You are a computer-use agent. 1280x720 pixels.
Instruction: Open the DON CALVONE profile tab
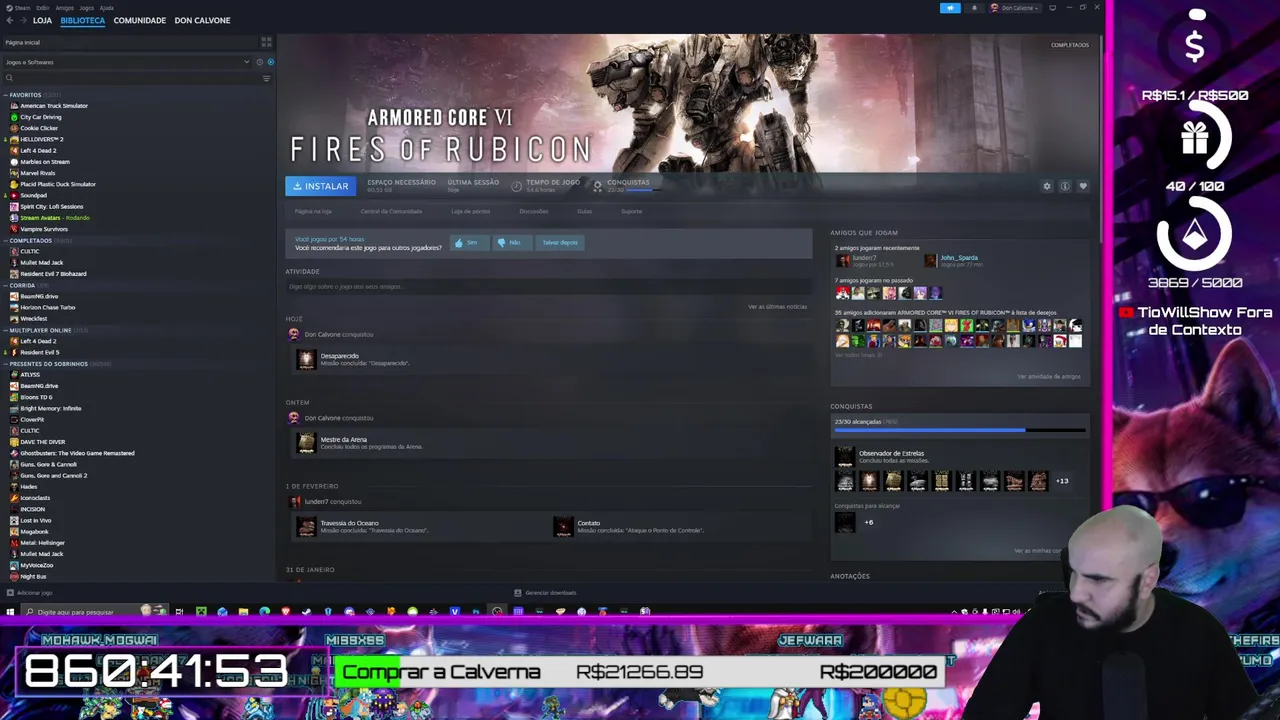pos(202,20)
